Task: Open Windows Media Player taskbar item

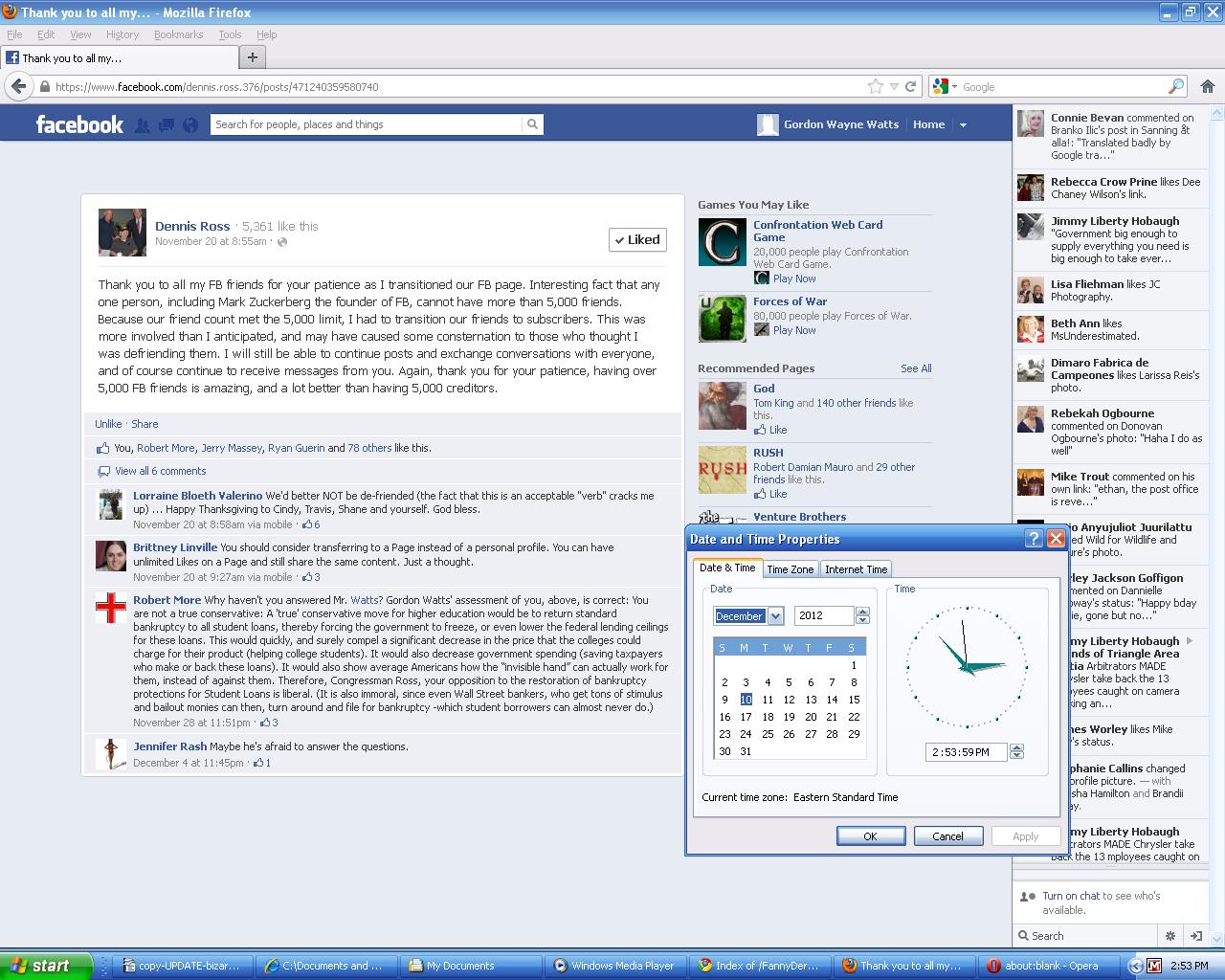Action: [614, 966]
